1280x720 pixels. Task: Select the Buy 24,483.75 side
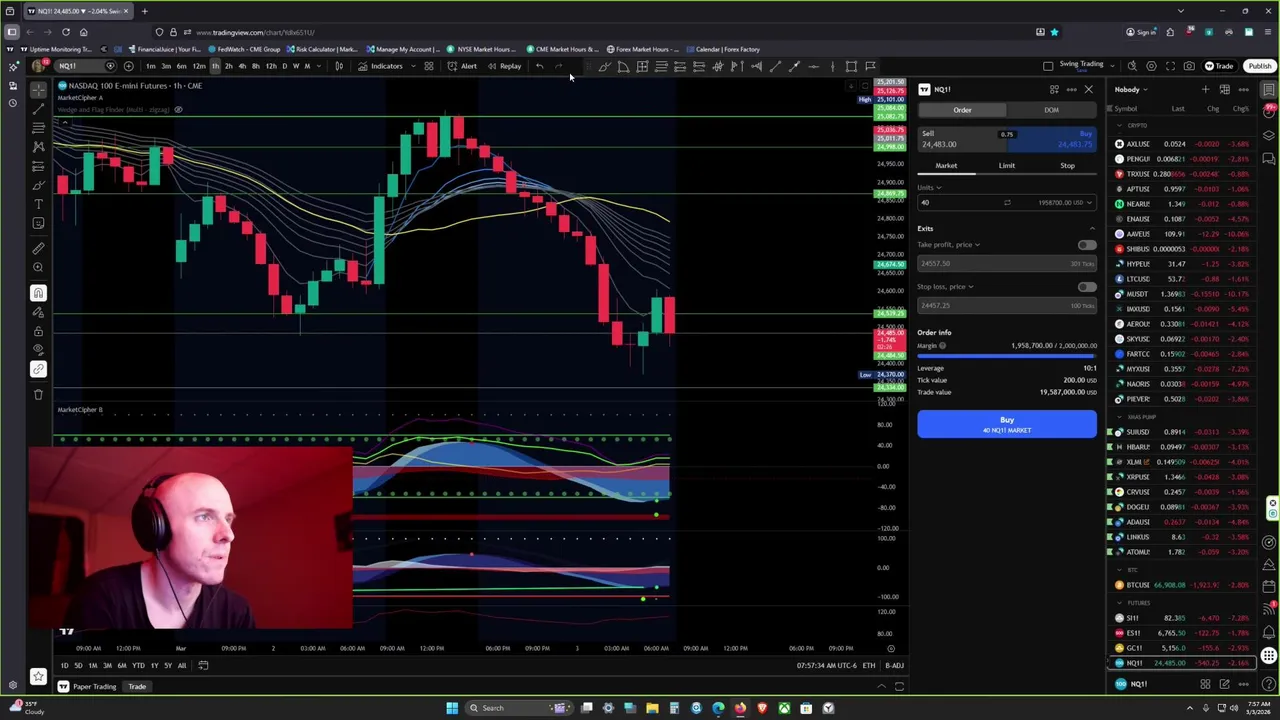[x=1053, y=139]
